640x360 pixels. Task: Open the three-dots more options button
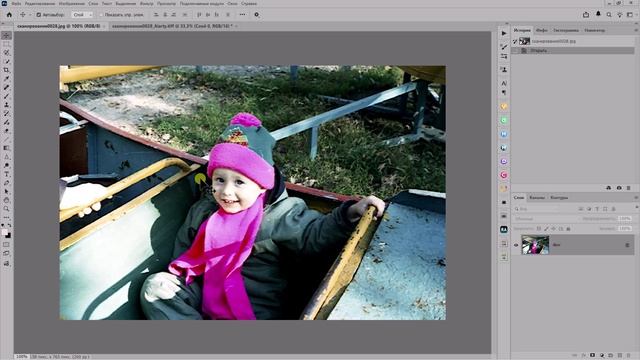point(242,15)
